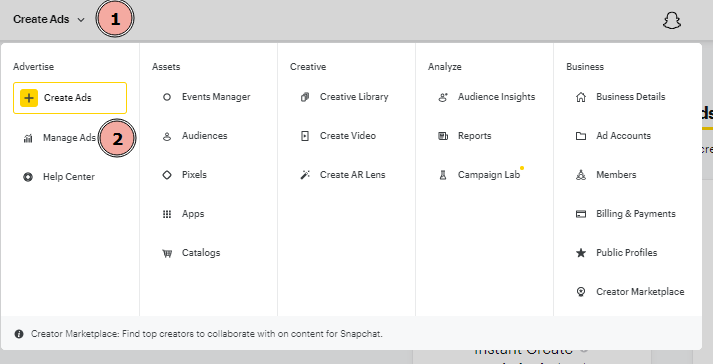Collapse the Create Ads navigation dropdown
The height and width of the screenshot is (364, 713).
click(x=49, y=20)
